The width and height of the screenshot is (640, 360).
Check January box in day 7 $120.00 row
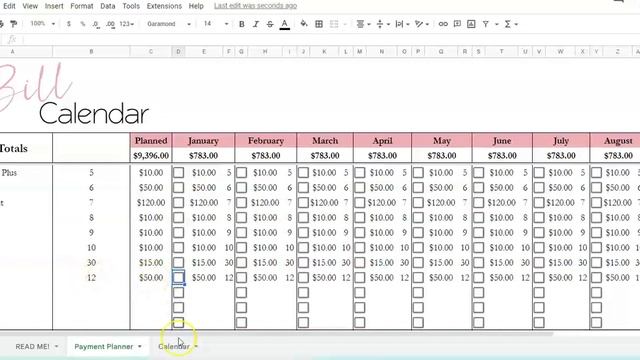point(178,202)
